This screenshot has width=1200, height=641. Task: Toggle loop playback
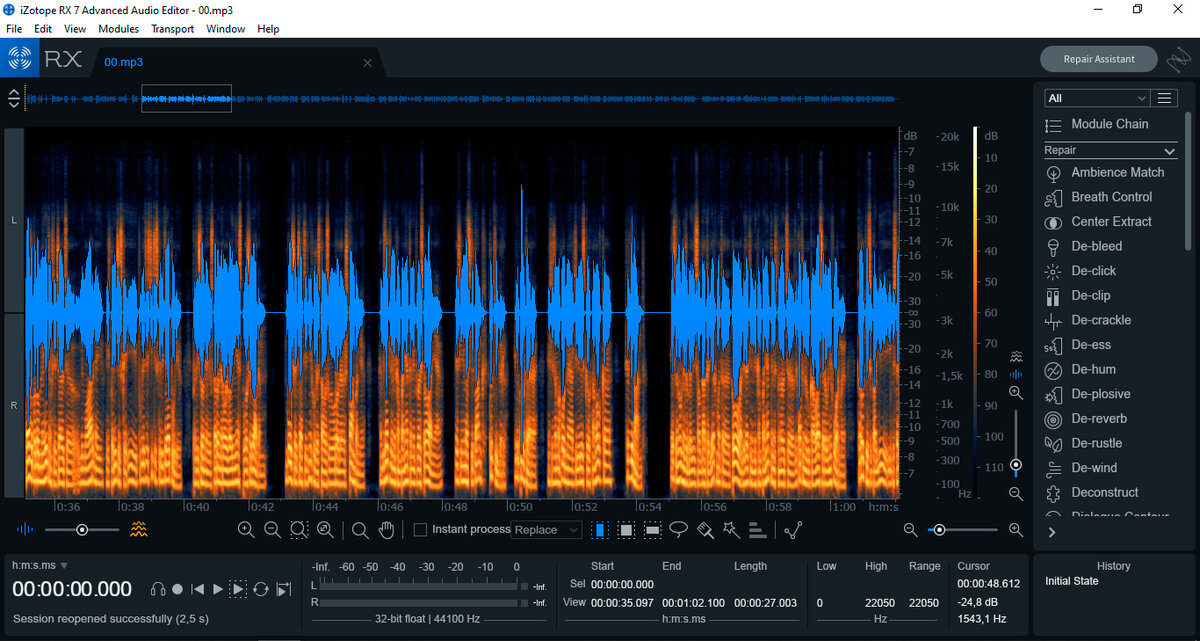261,589
